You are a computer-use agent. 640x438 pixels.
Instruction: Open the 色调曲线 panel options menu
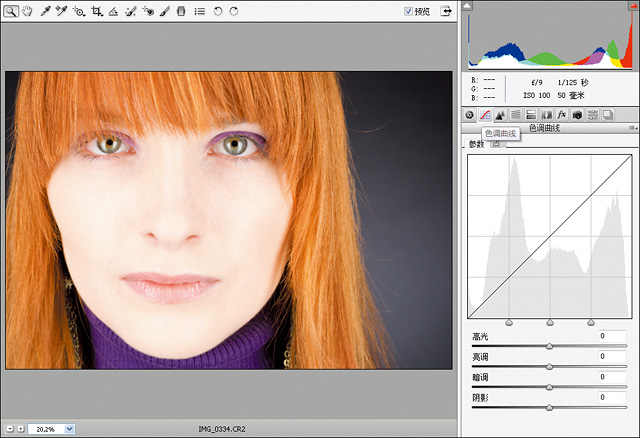[x=632, y=129]
